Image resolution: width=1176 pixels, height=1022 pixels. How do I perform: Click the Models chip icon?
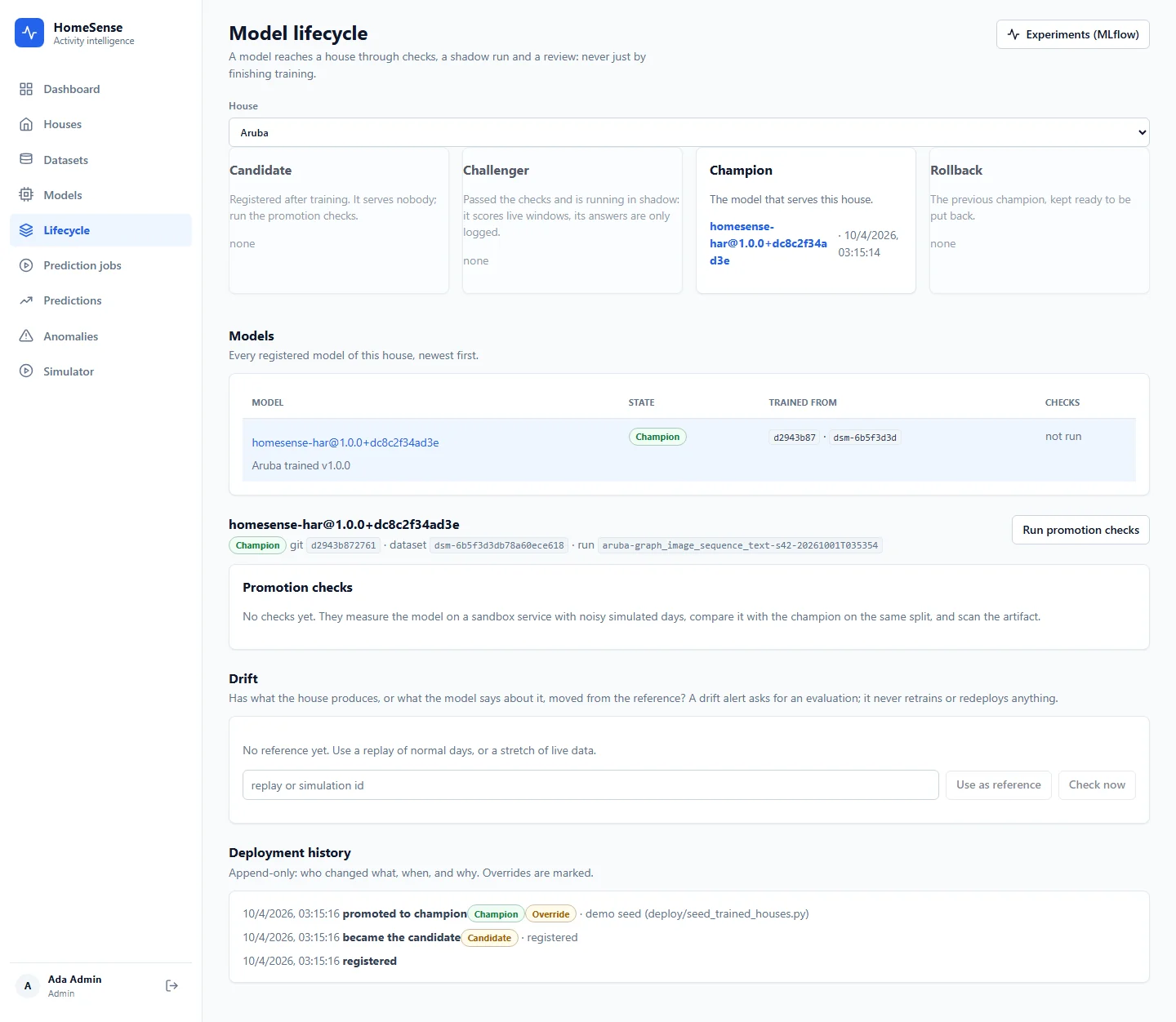(x=26, y=195)
